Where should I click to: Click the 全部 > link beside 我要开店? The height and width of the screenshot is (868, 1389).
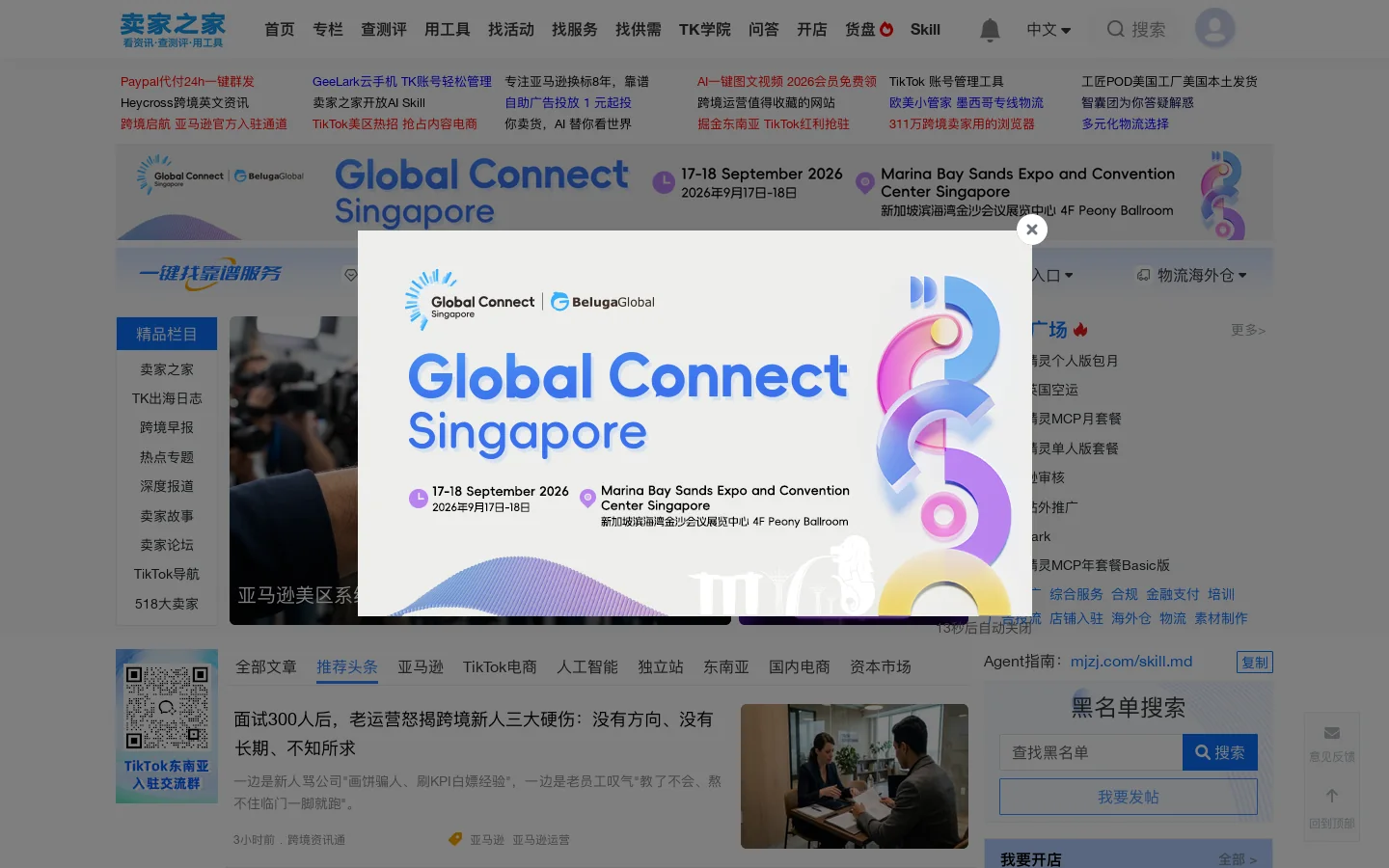pyautogui.click(x=1238, y=859)
